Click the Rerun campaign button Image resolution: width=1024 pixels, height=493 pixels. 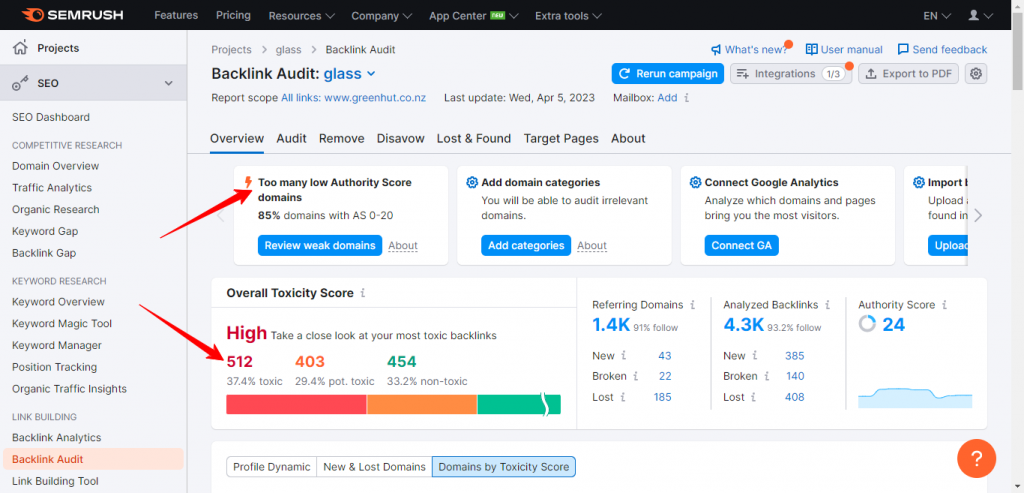[x=667, y=74]
